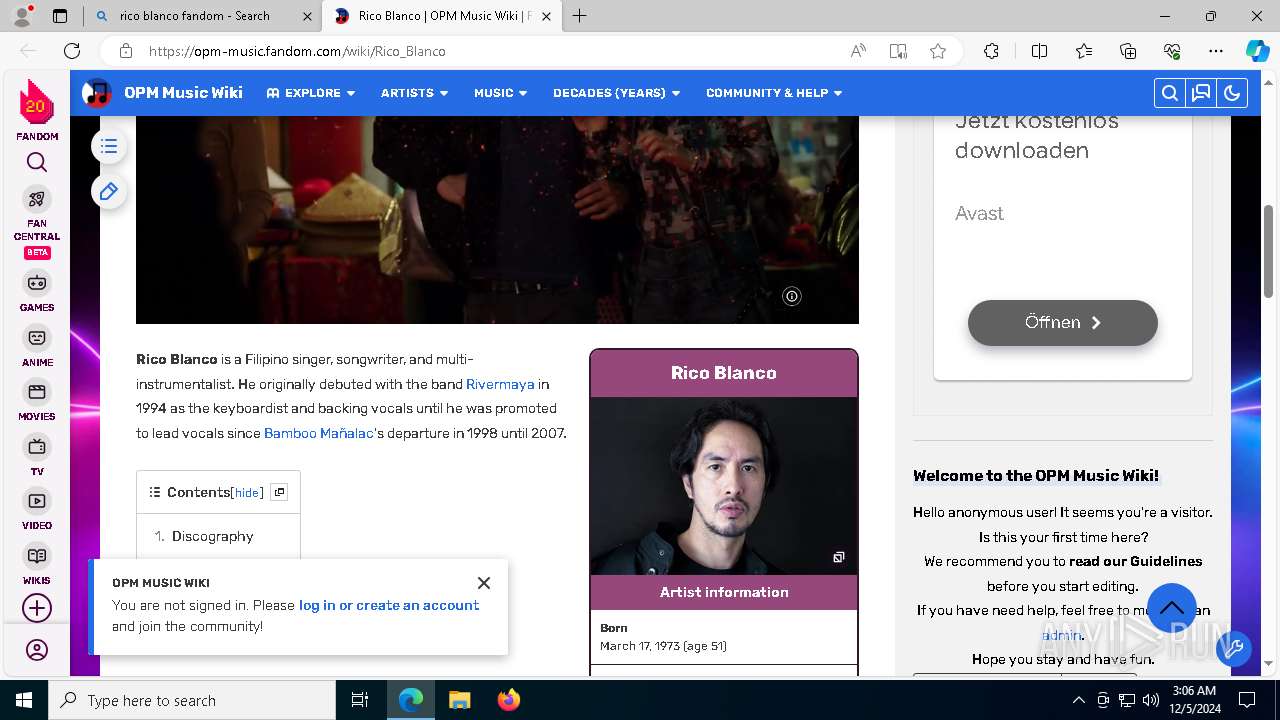Open the user profile icon in sidebar
Viewport: 1280px width, 720px height.
pyautogui.click(x=37, y=650)
